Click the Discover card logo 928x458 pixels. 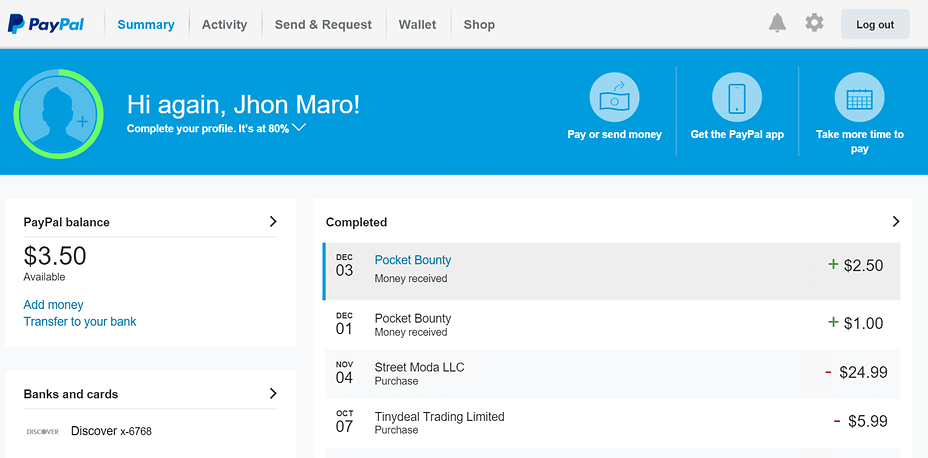(43, 431)
